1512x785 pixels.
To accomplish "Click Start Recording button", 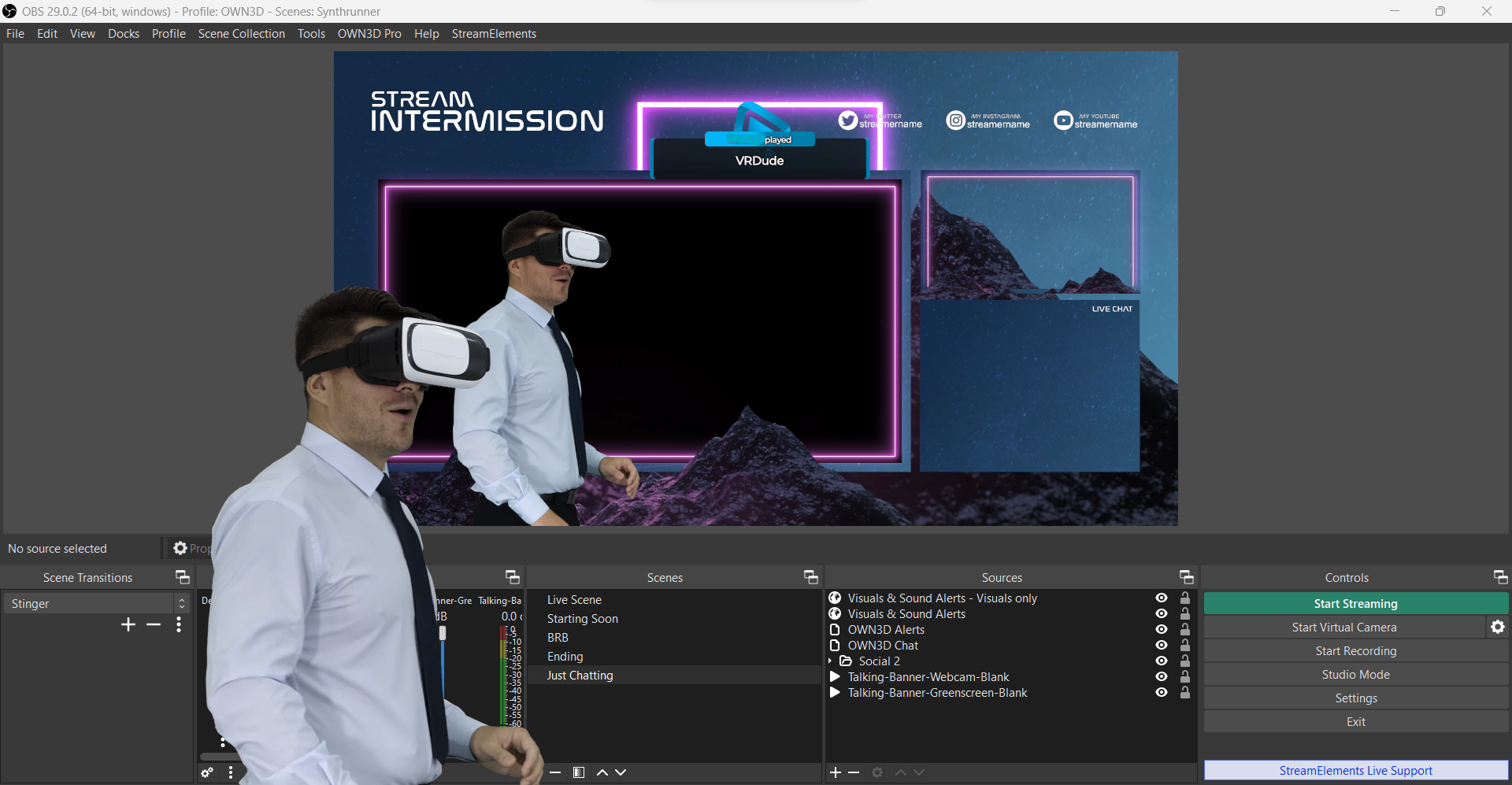I will [x=1355, y=650].
